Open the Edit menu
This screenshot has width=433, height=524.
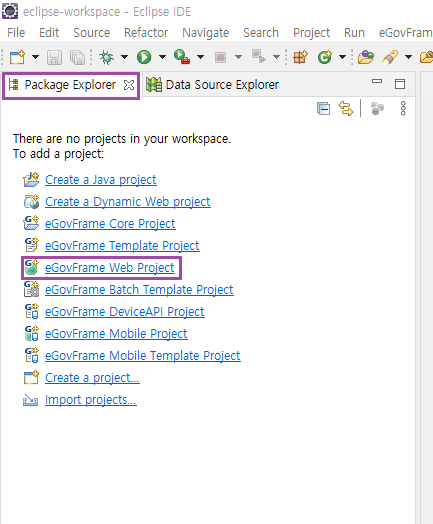tap(49, 33)
